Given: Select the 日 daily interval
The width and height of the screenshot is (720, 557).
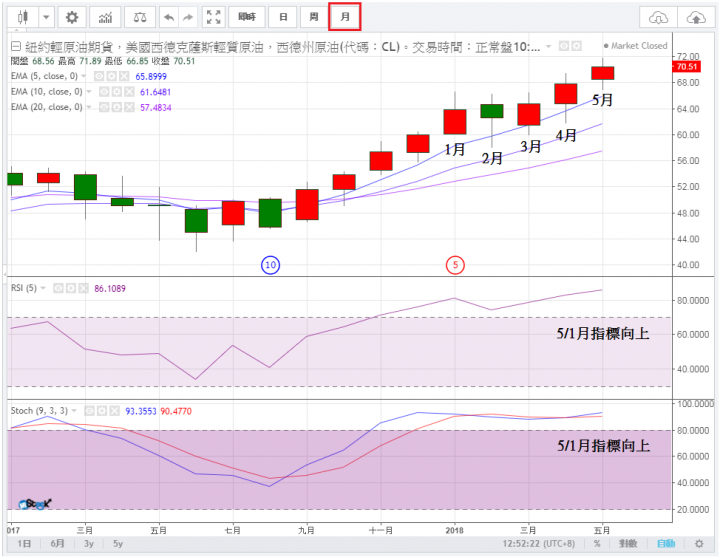Looking at the screenshot, I should (x=283, y=17).
